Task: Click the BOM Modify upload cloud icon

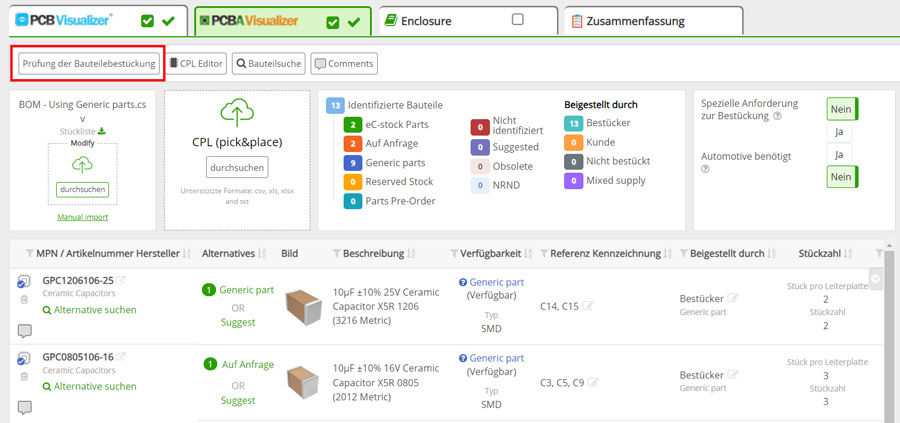Action: coord(83,166)
